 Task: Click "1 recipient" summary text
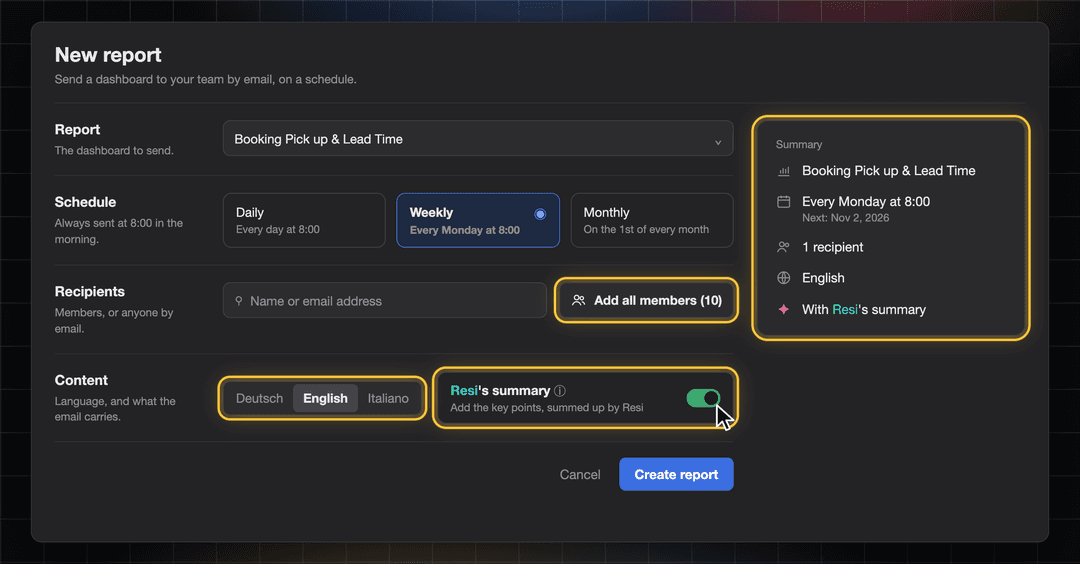coord(832,247)
